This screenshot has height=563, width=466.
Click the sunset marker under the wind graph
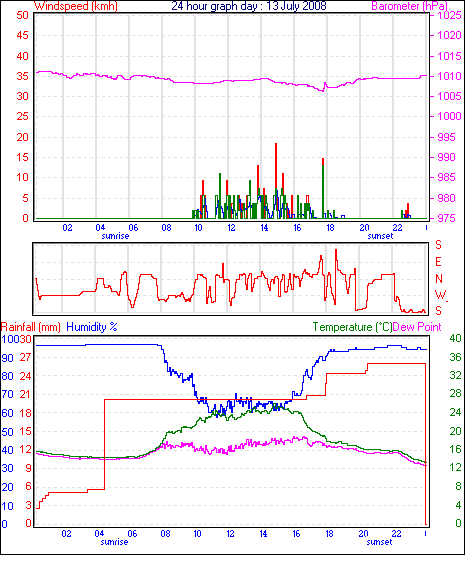381,236
